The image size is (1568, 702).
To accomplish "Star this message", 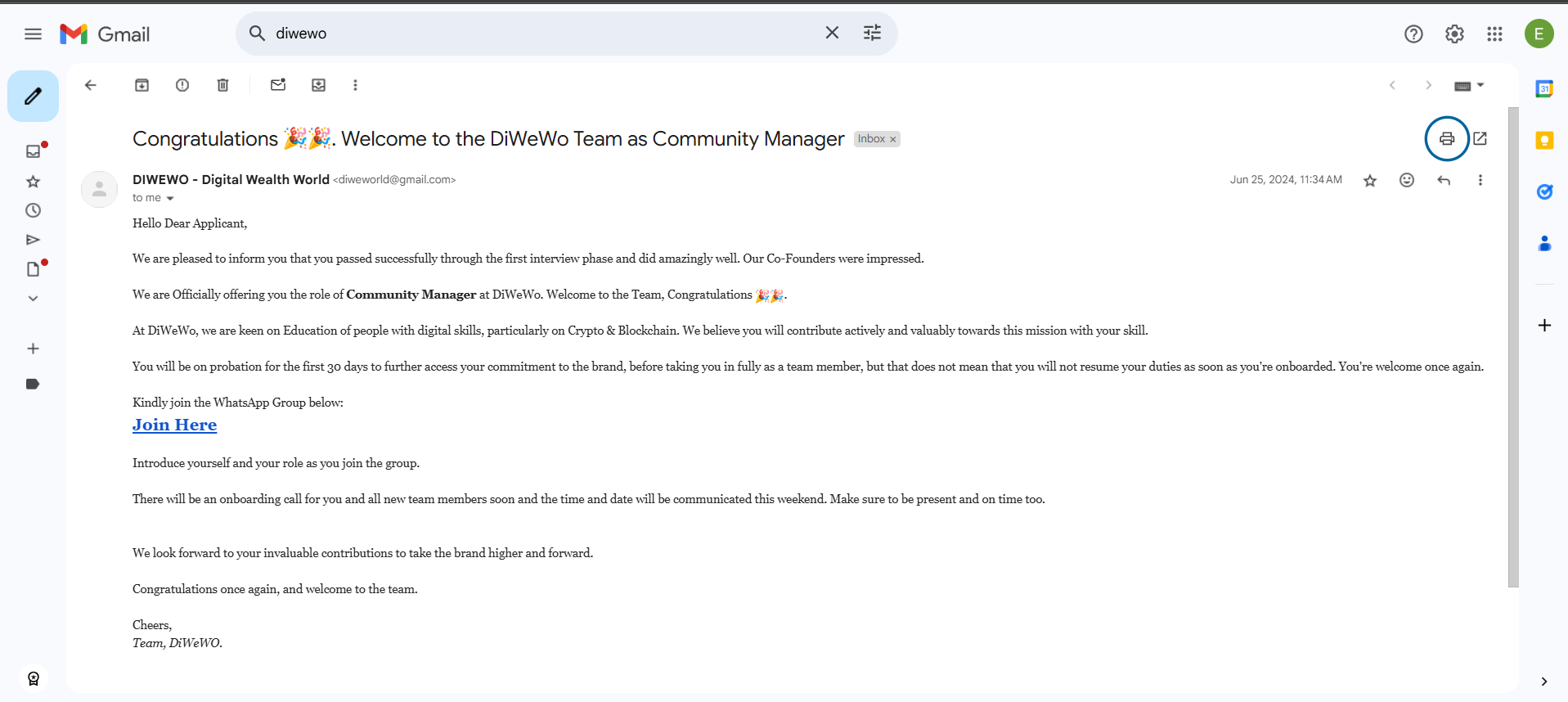I will (1370, 180).
